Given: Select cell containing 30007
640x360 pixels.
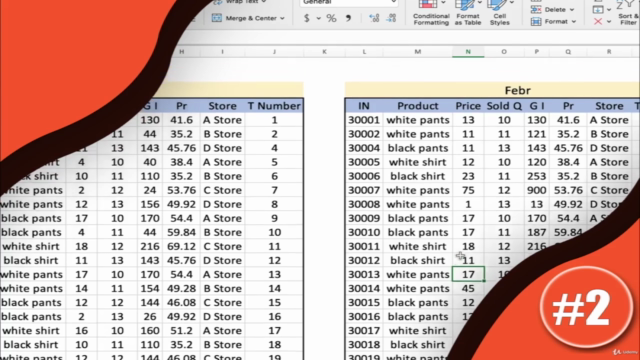Looking at the screenshot, I should point(364,190).
